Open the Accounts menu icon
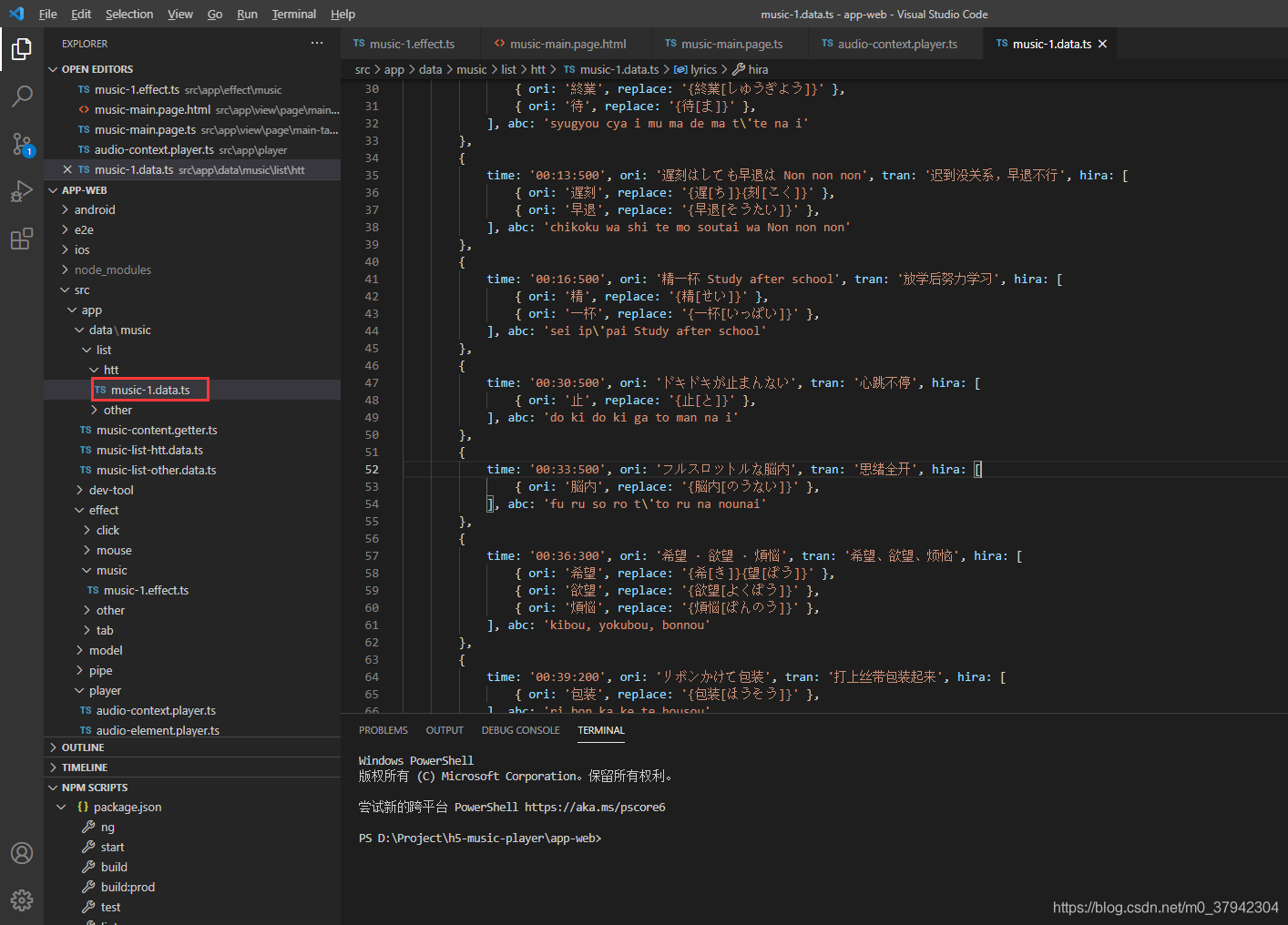Screen dimensions: 1288x925 (22, 853)
